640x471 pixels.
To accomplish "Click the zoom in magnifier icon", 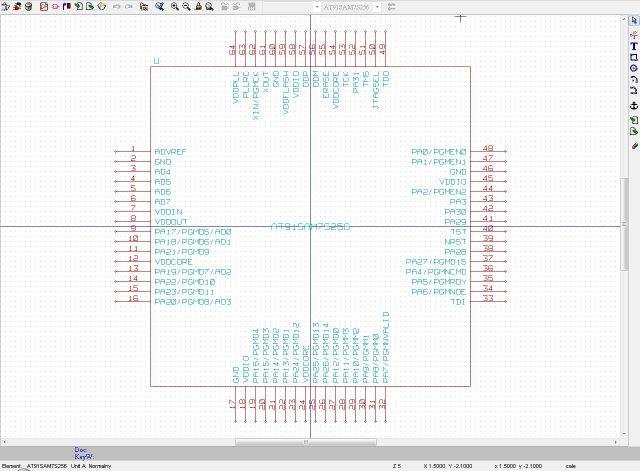I will click(x=175, y=7).
